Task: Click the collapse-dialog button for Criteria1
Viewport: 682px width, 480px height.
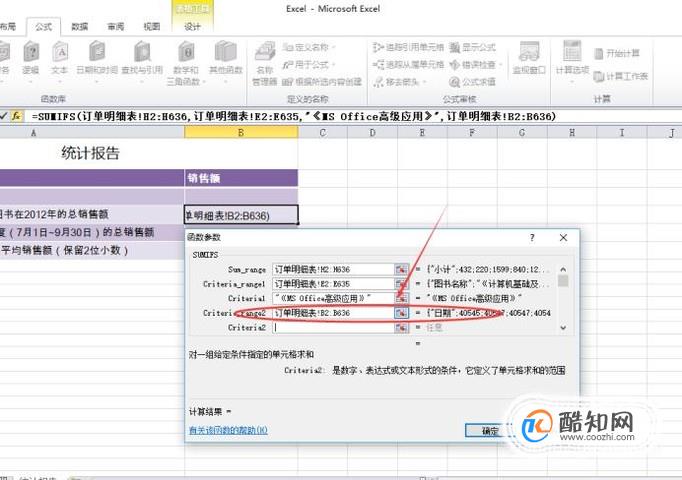Action: [x=401, y=299]
